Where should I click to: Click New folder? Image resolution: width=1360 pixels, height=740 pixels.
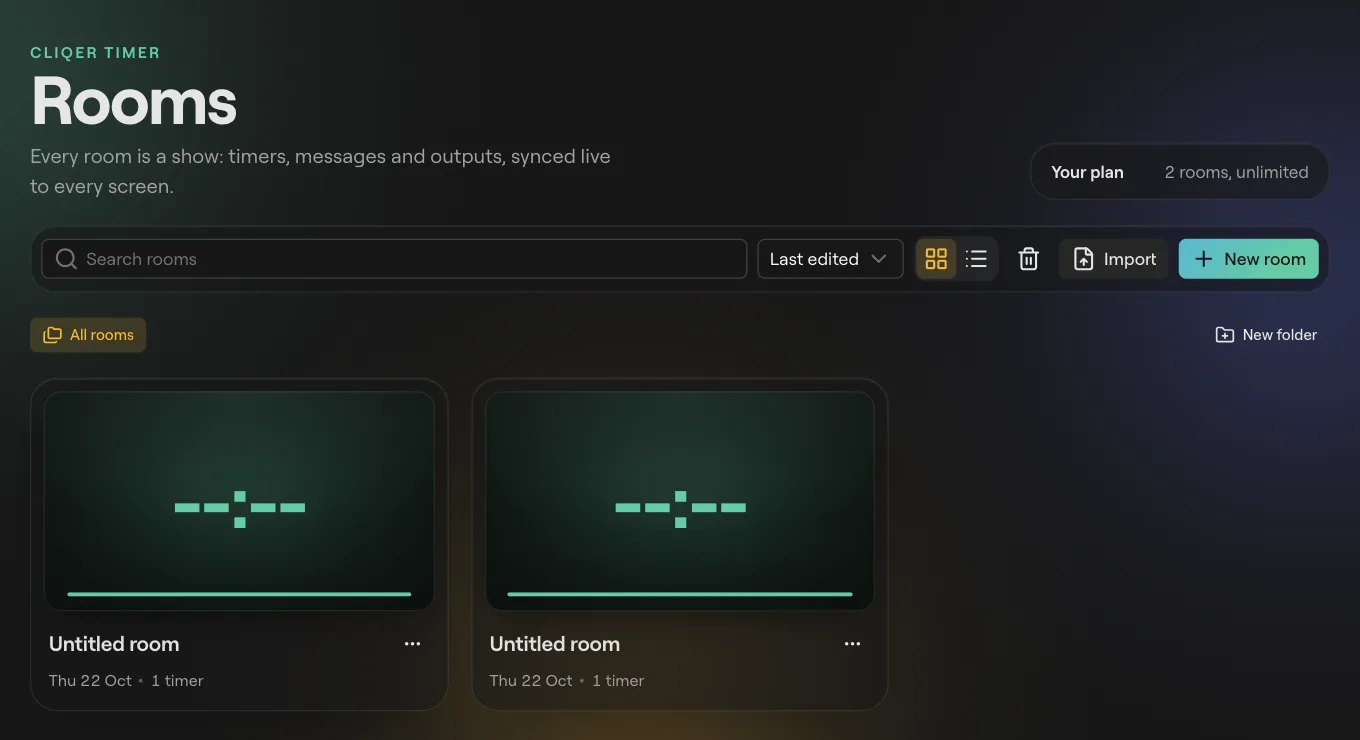pyautogui.click(x=1266, y=335)
